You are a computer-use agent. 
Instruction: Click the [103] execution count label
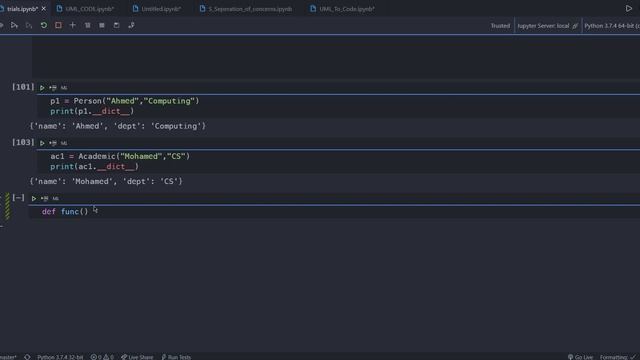point(23,142)
